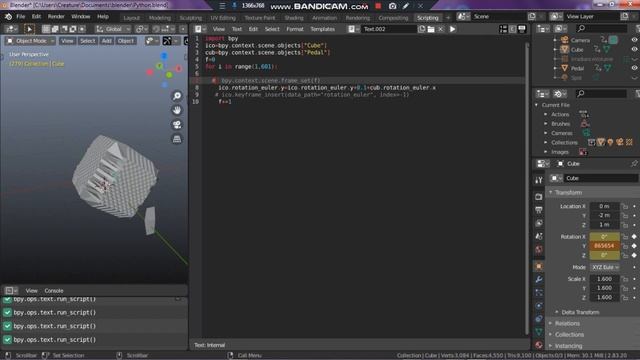Click the pin icon in properties header

(x=634, y=164)
